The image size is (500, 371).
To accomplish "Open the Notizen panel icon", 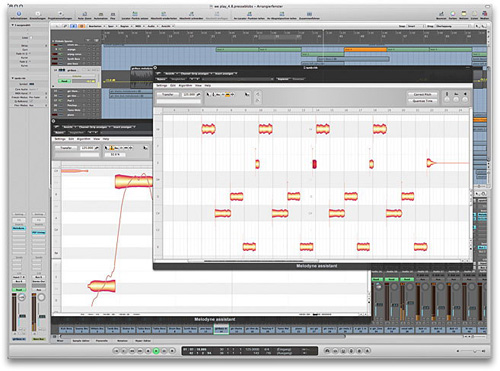I will point(464,14).
